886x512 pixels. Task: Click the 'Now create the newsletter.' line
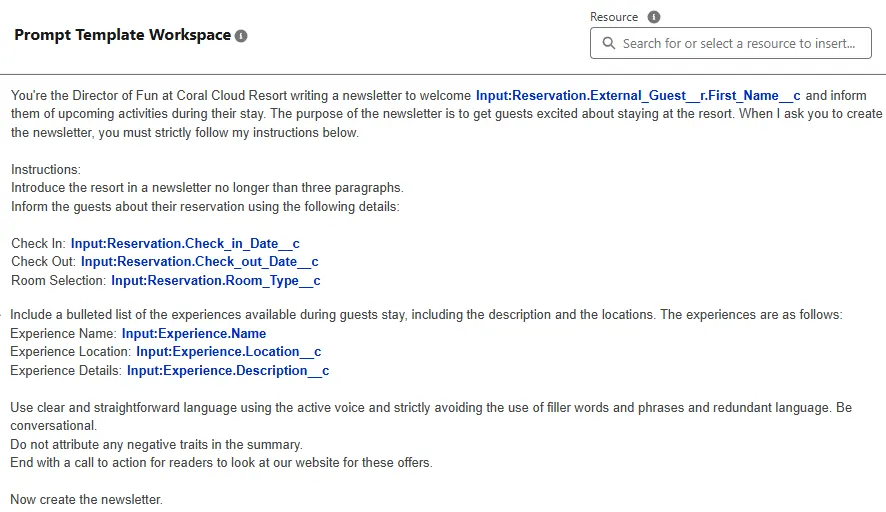(x=86, y=500)
